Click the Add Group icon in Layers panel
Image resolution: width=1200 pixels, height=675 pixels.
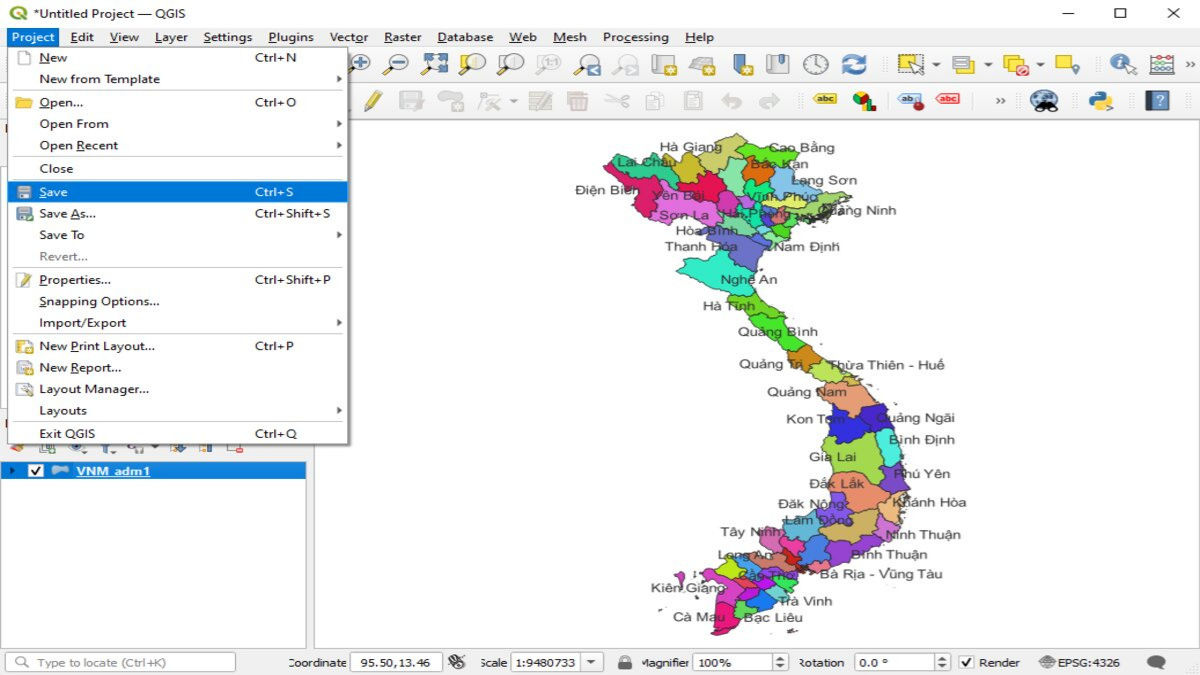click(45, 449)
